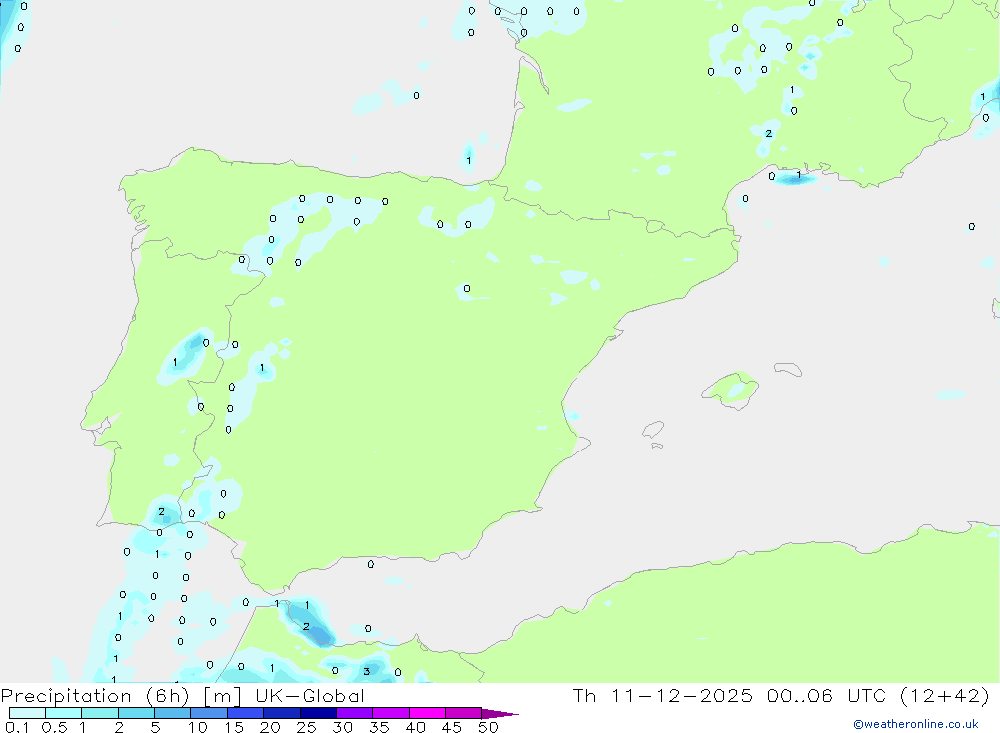Screen dimensions: 1000x733
Task: Select the legend swatch between 10 and 15
Action: (x=209, y=713)
